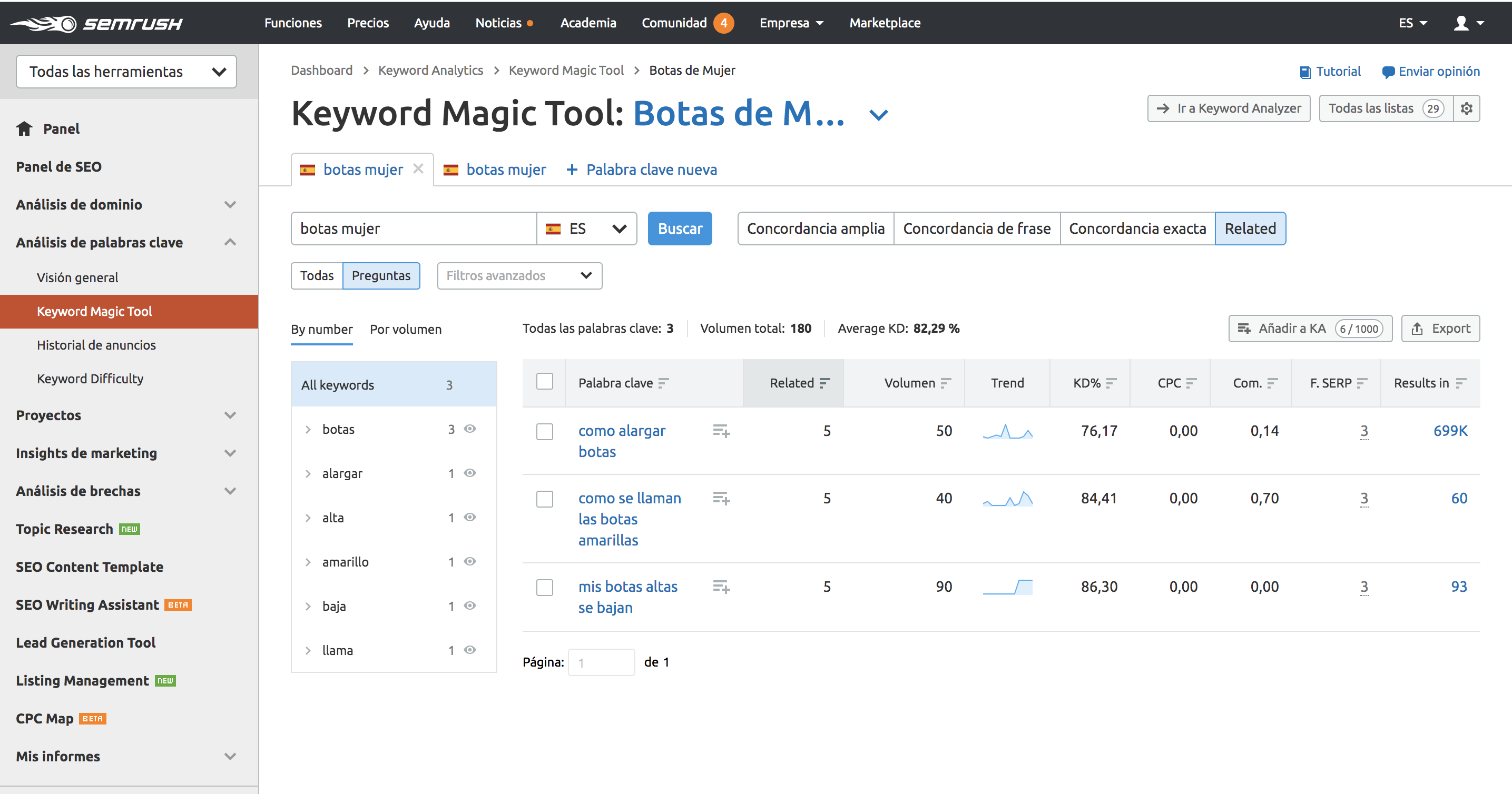Open 'como alargar botas' keyword link
Image resolution: width=1512 pixels, height=794 pixels.
pyautogui.click(x=622, y=441)
